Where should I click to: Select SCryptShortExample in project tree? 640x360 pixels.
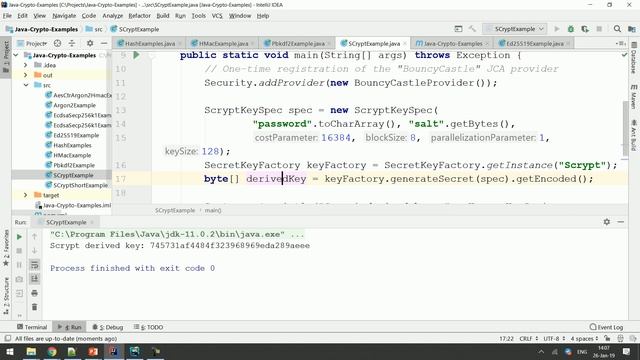80,185
